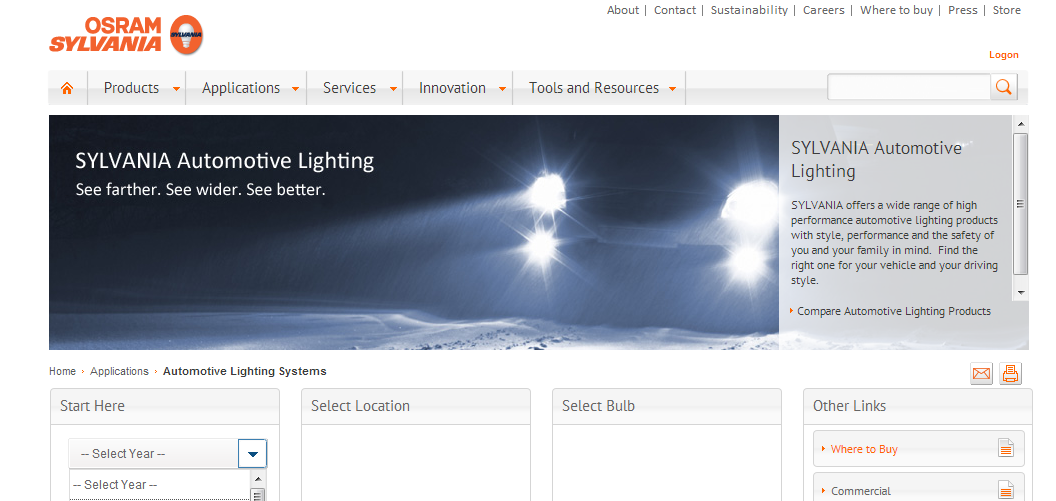Click the orange Logon link

[x=1003, y=55]
